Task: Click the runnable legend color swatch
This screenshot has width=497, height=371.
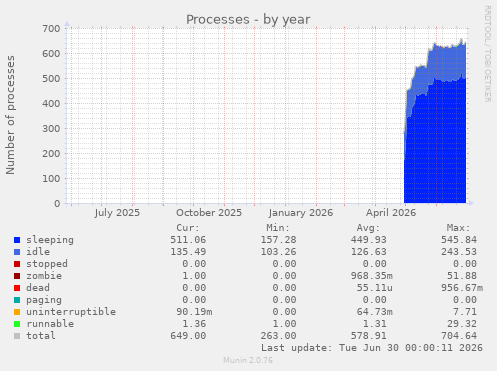Action: tap(17, 324)
